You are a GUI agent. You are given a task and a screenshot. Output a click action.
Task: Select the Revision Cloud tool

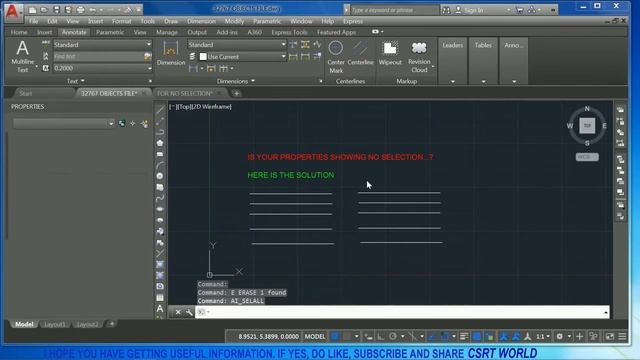click(x=419, y=56)
